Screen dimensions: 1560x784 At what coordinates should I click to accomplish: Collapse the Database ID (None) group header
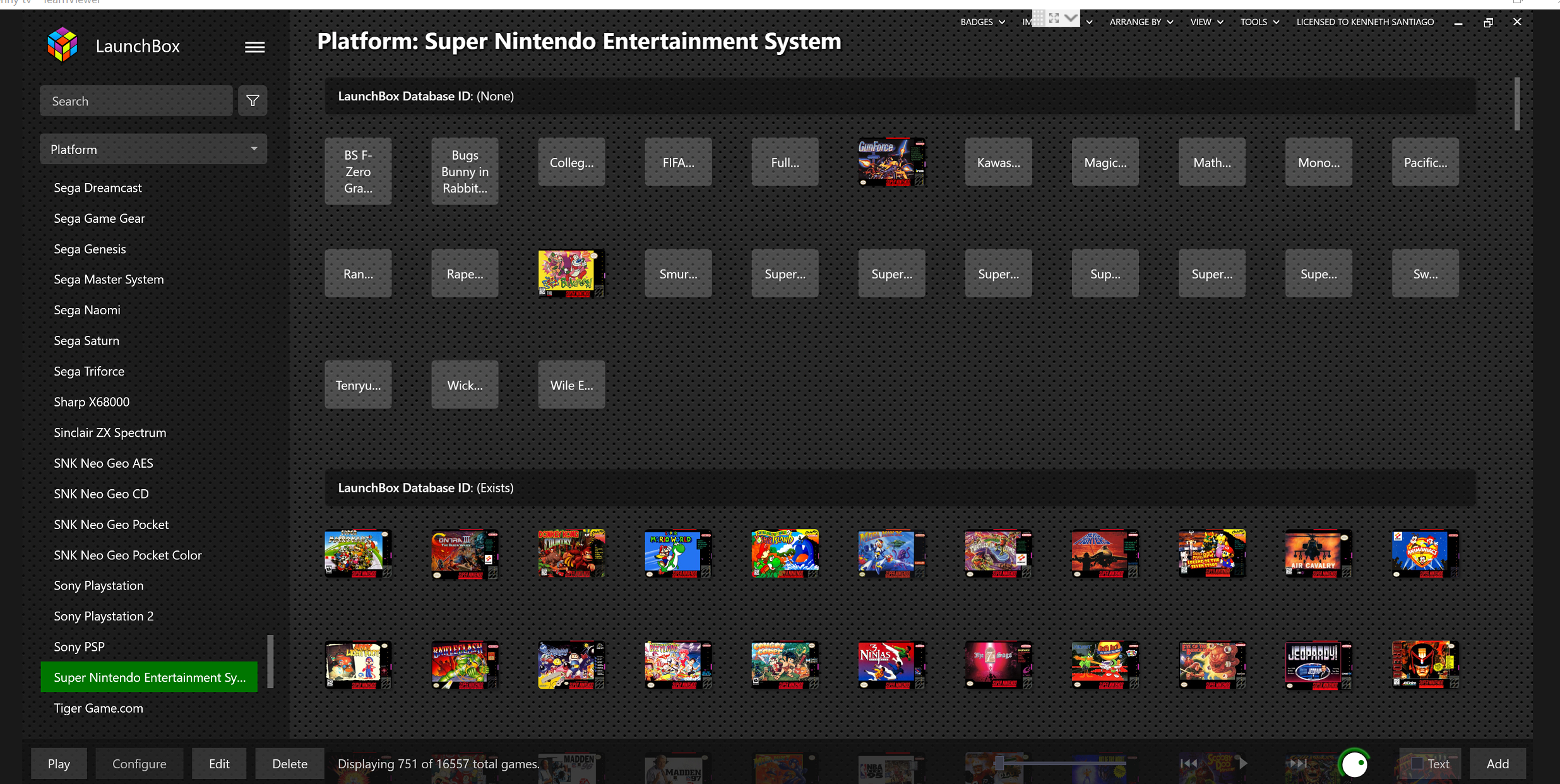[x=900, y=96]
